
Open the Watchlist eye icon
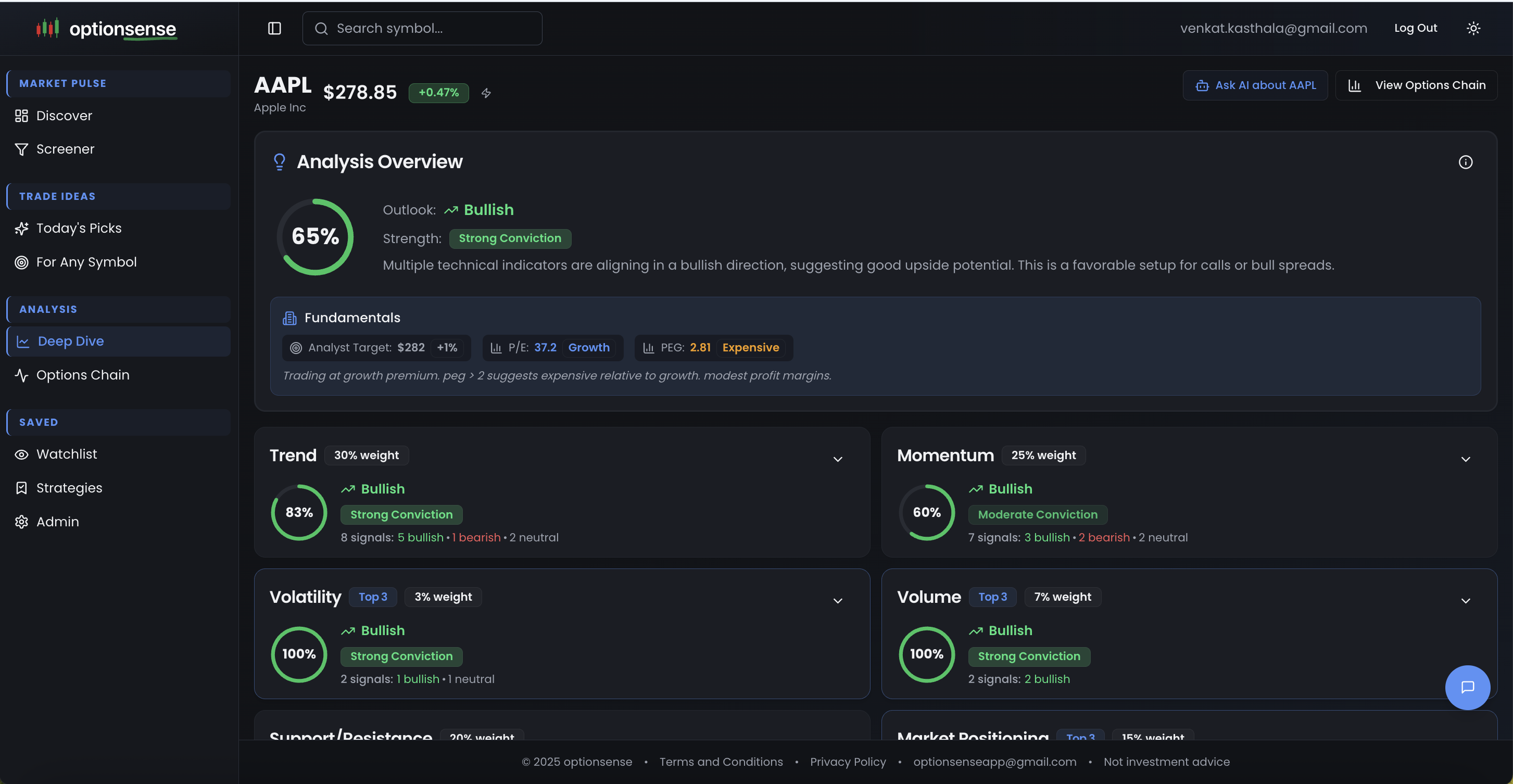coord(21,453)
